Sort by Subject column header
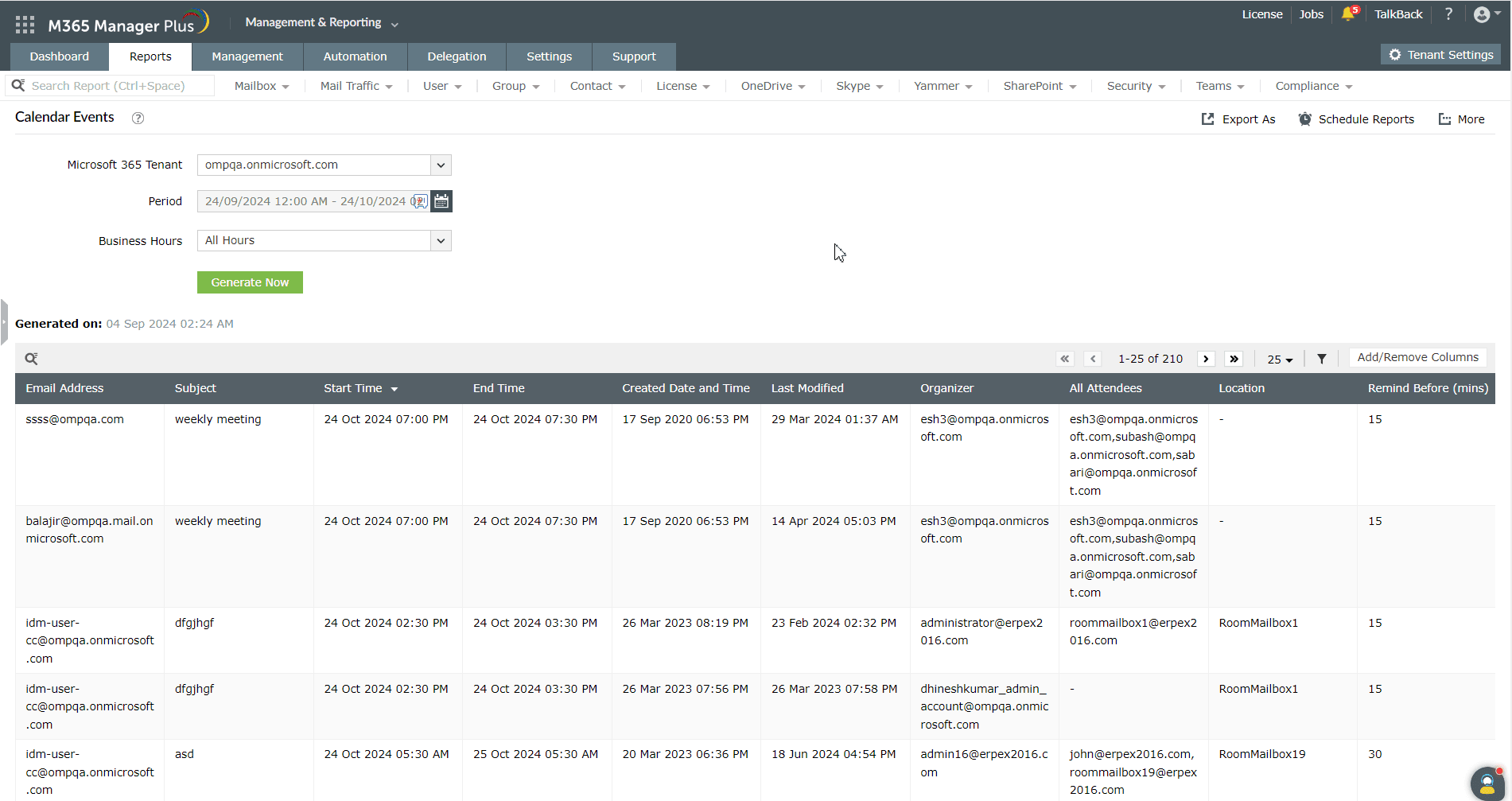1512x801 pixels. [x=195, y=388]
